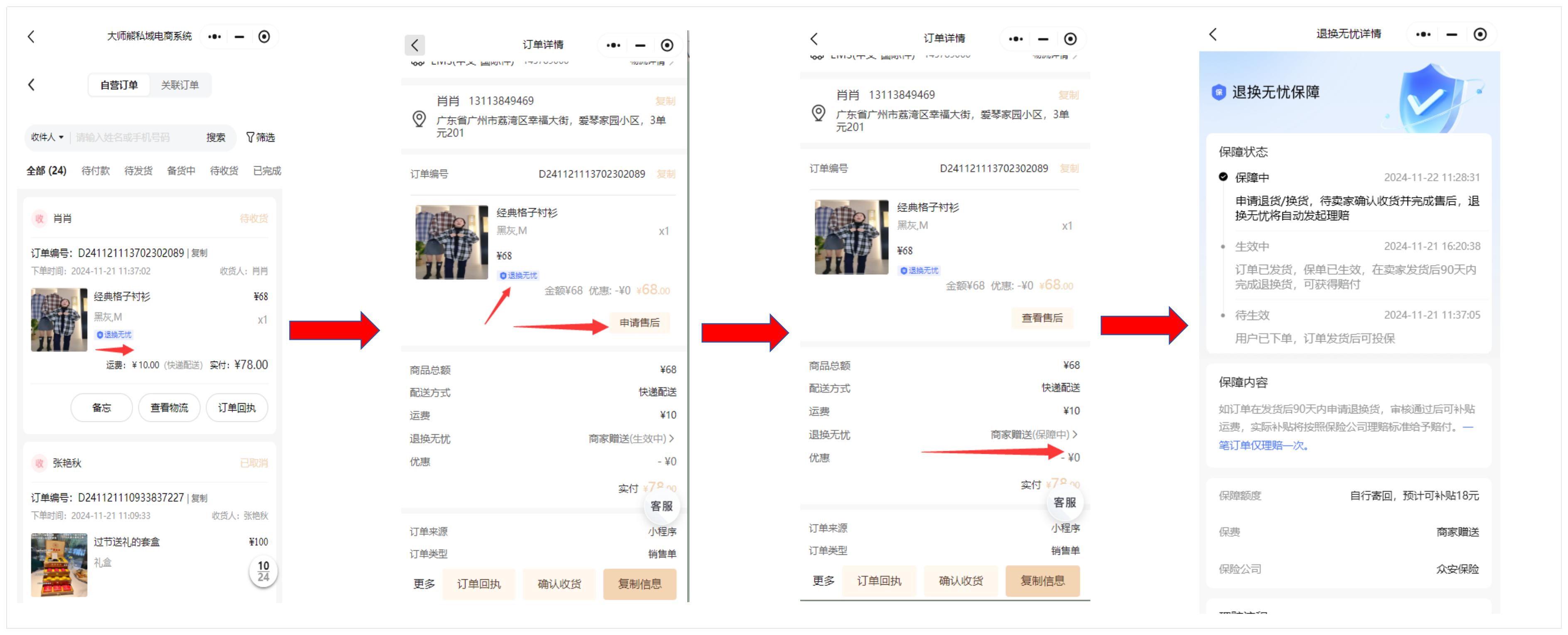Click back arrow in order list header
1568x635 pixels.
[32, 84]
